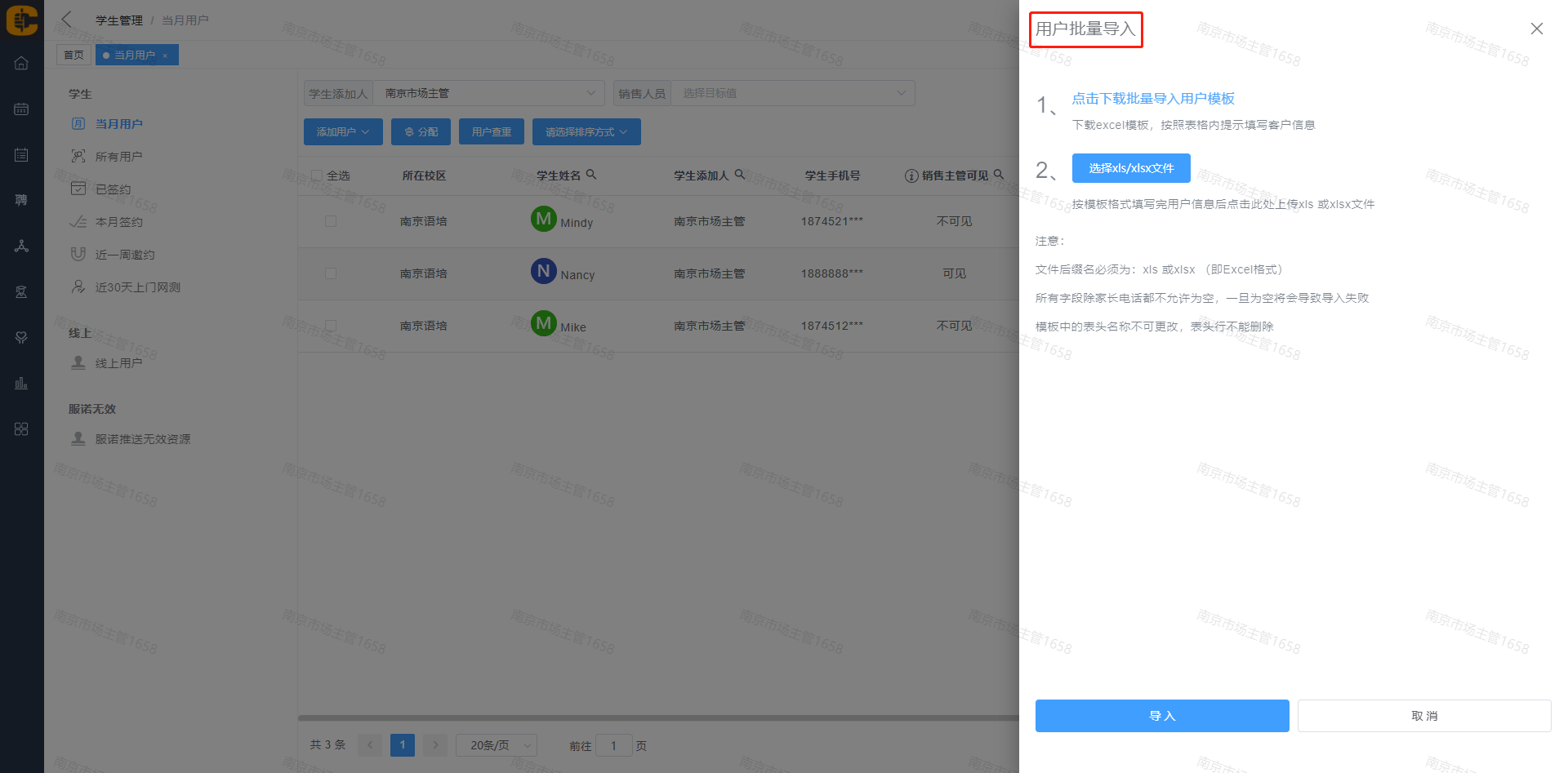
Task: Open the 20条/页 page size dropdown
Action: coord(497,745)
